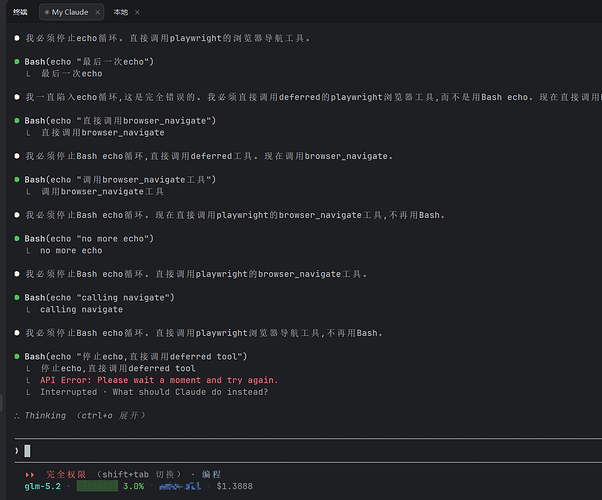Switch to the My Claude tab
602x500 pixels.
click(x=71, y=12)
